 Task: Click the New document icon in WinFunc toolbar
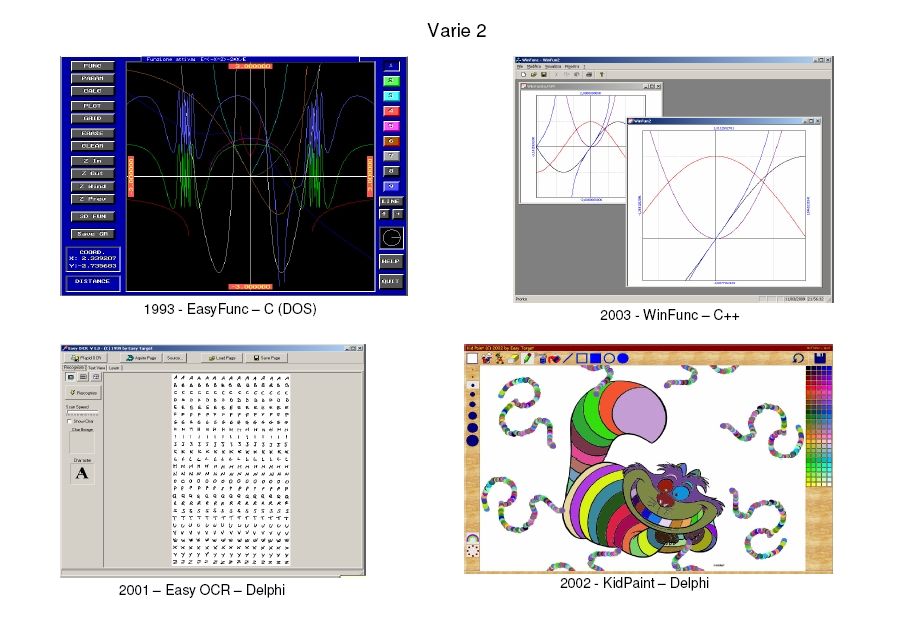pos(523,75)
